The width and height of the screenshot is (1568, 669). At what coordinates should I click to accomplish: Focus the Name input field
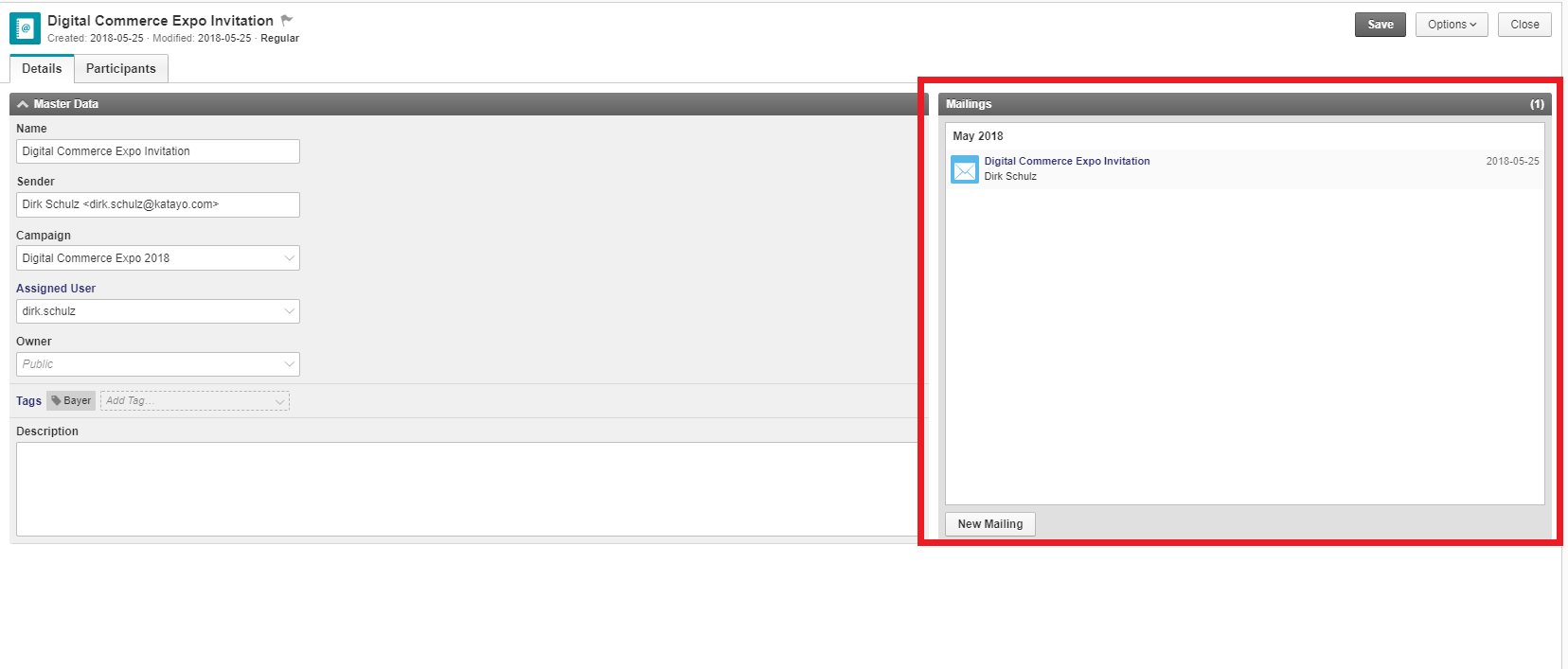[157, 151]
